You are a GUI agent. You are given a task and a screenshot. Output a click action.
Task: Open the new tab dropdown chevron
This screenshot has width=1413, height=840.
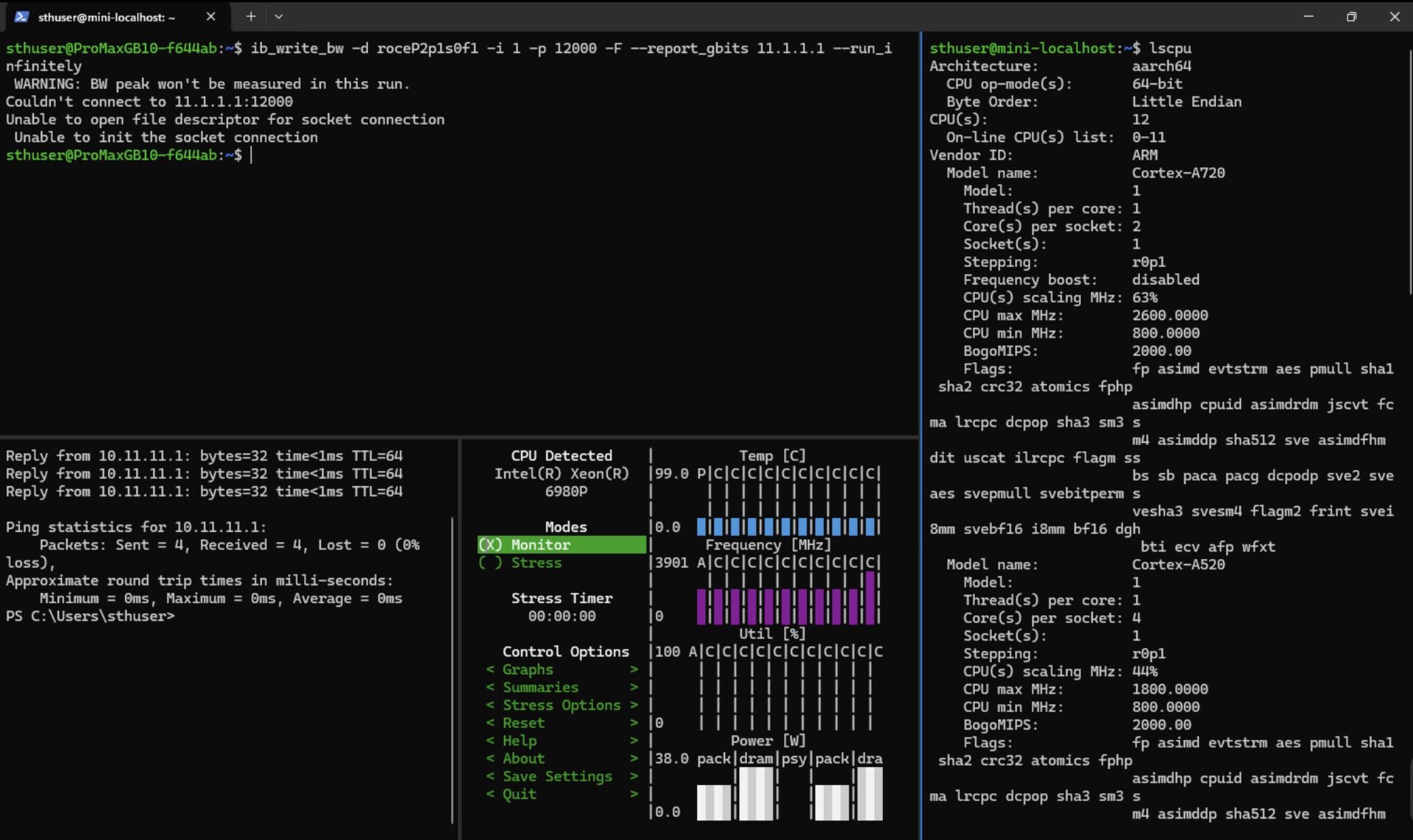pos(278,16)
